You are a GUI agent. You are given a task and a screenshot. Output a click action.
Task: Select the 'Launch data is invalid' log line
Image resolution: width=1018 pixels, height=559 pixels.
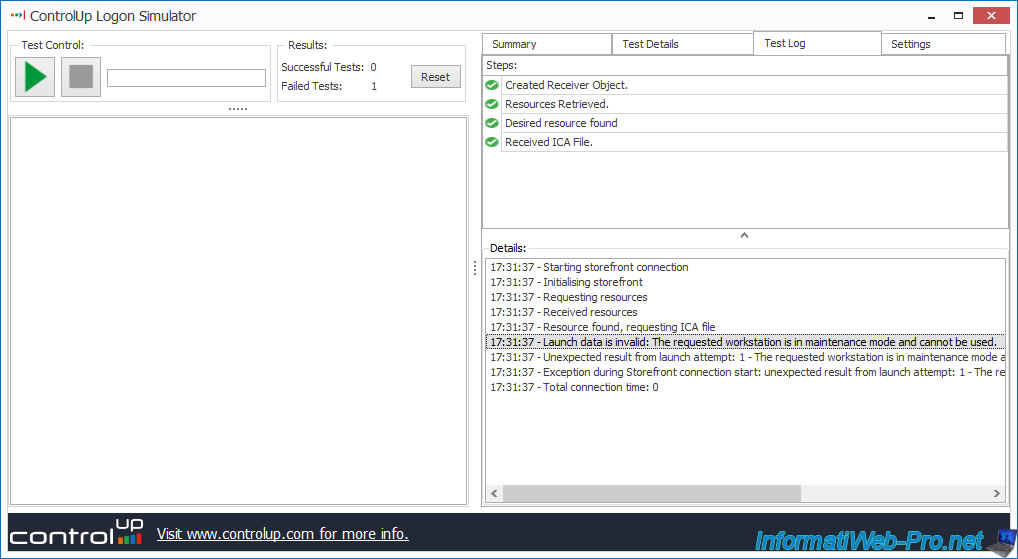745,342
